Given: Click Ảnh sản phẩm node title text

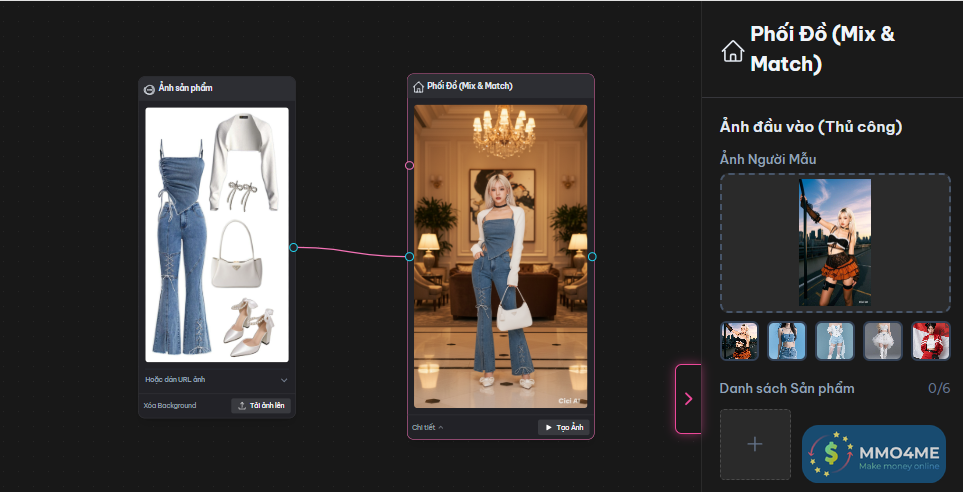Looking at the screenshot, I should [x=185, y=88].
